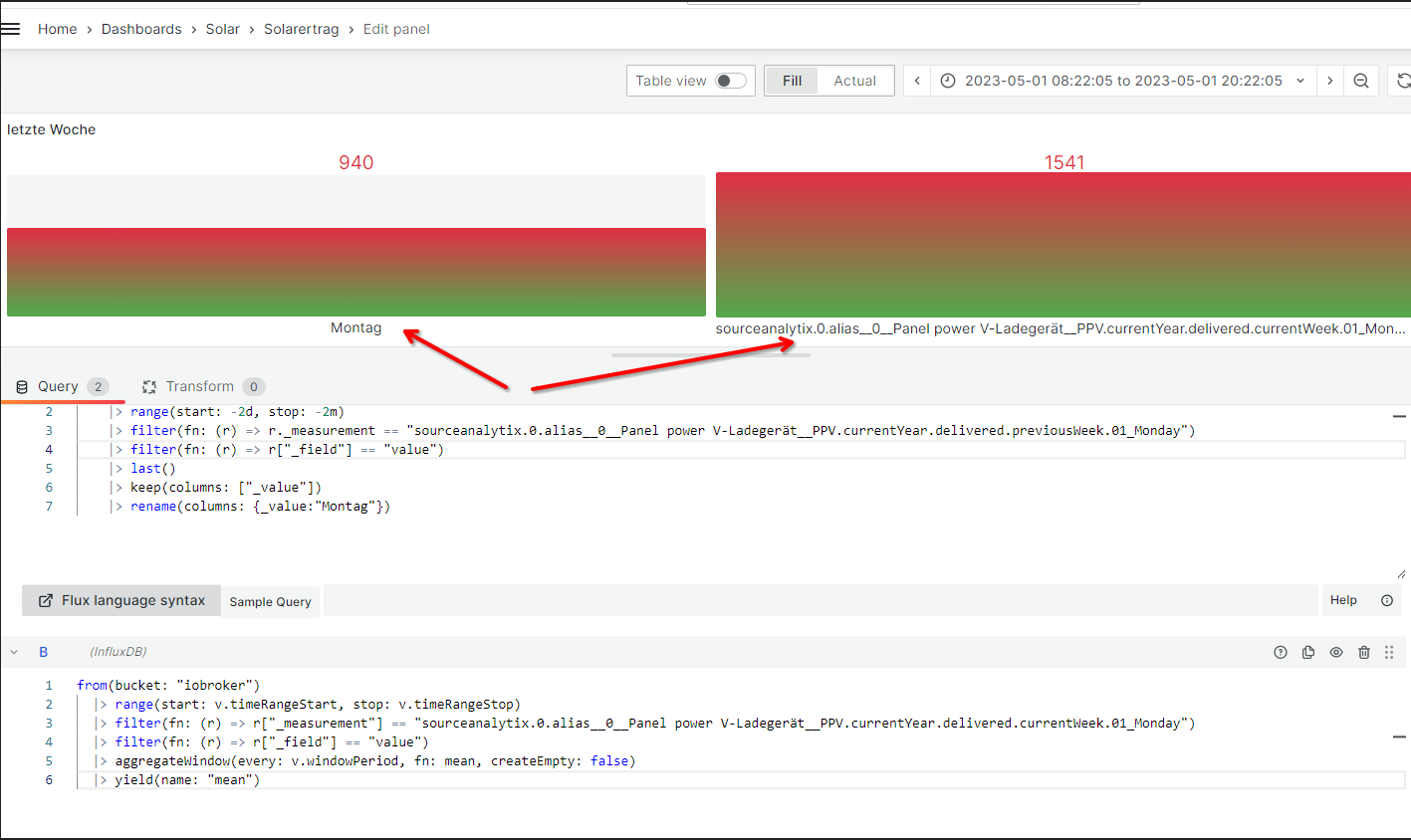
Task: Toggle visibility of query B
Action: pyautogui.click(x=1336, y=652)
